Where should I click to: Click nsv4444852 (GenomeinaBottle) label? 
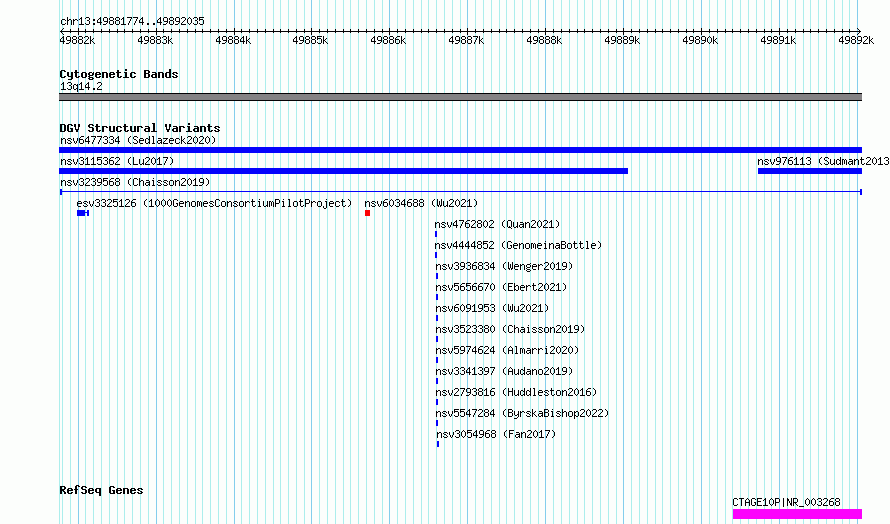click(x=518, y=245)
